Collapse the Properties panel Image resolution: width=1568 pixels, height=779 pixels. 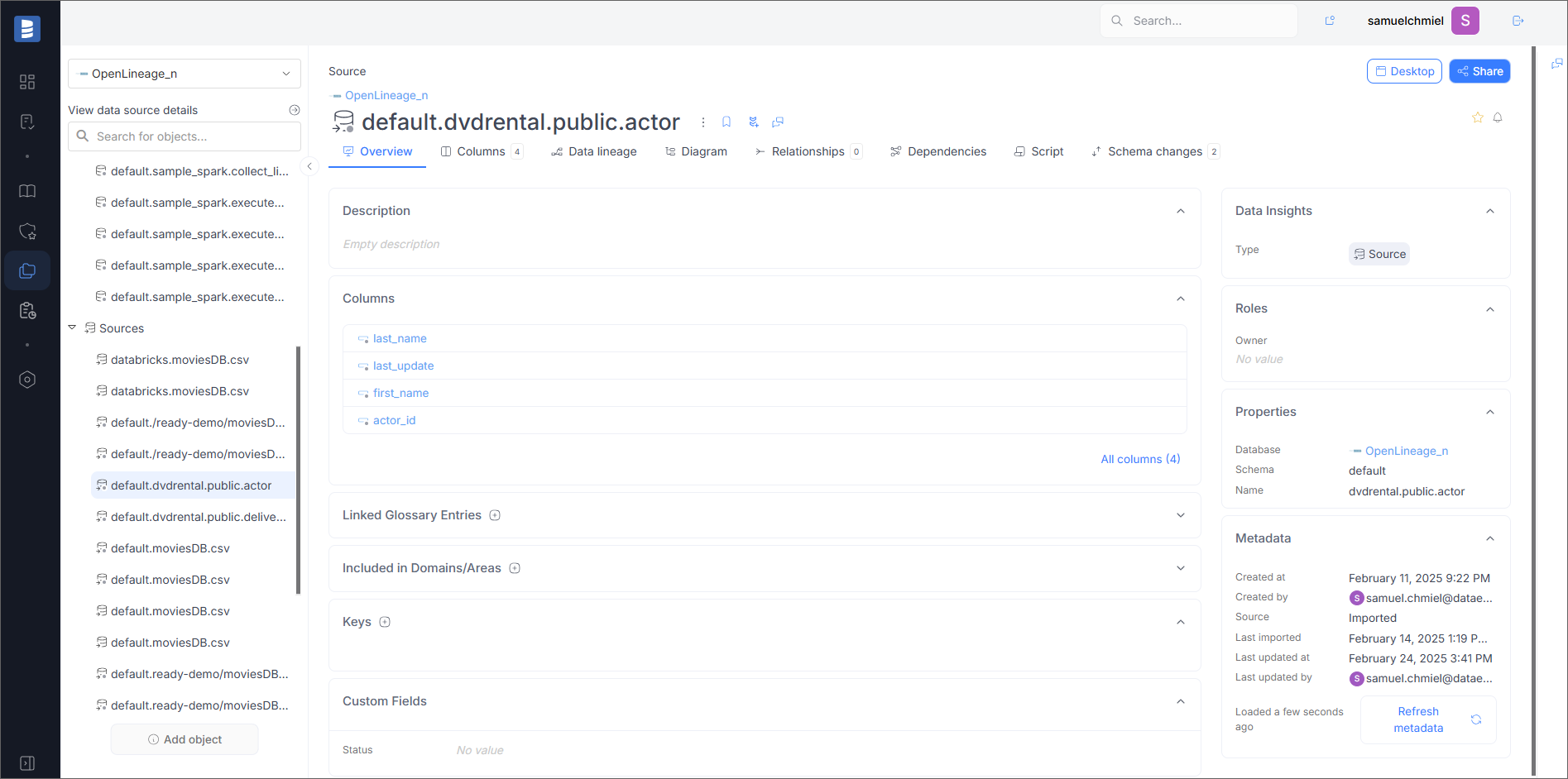pyautogui.click(x=1490, y=412)
